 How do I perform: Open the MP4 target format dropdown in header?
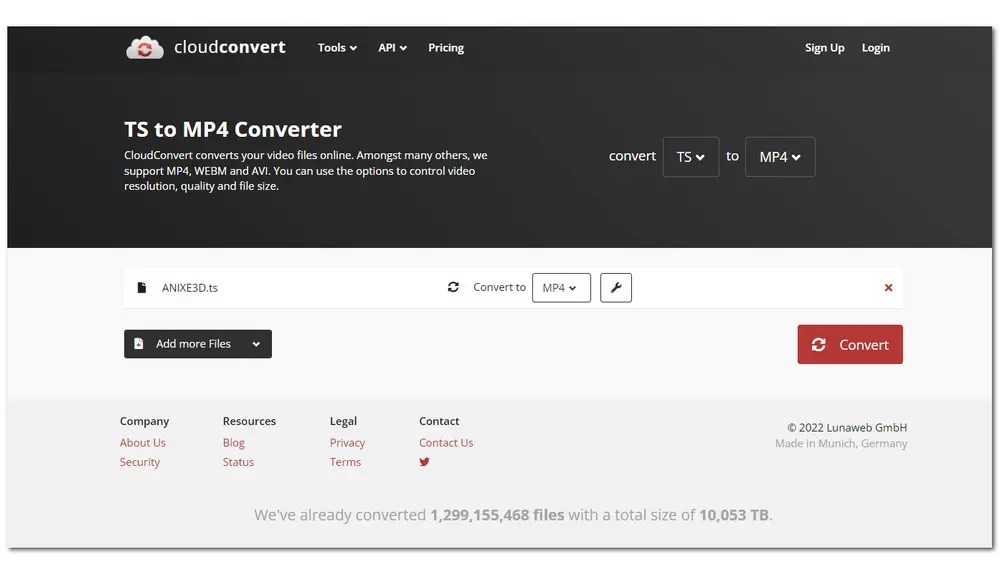point(779,157)
